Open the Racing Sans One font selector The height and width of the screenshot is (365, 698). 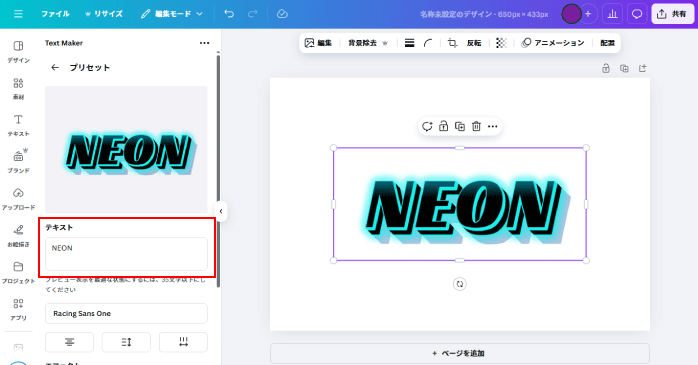126,313
